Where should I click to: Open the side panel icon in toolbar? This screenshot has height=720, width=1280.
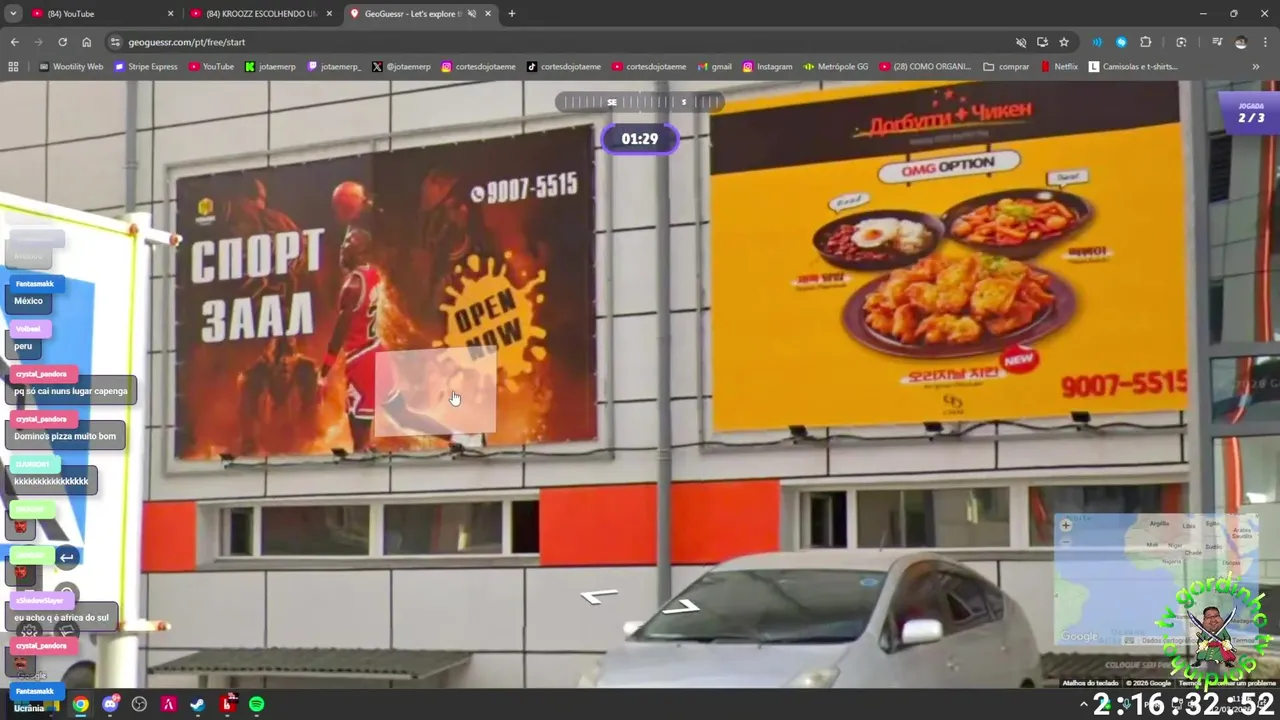coord(1217,42)
